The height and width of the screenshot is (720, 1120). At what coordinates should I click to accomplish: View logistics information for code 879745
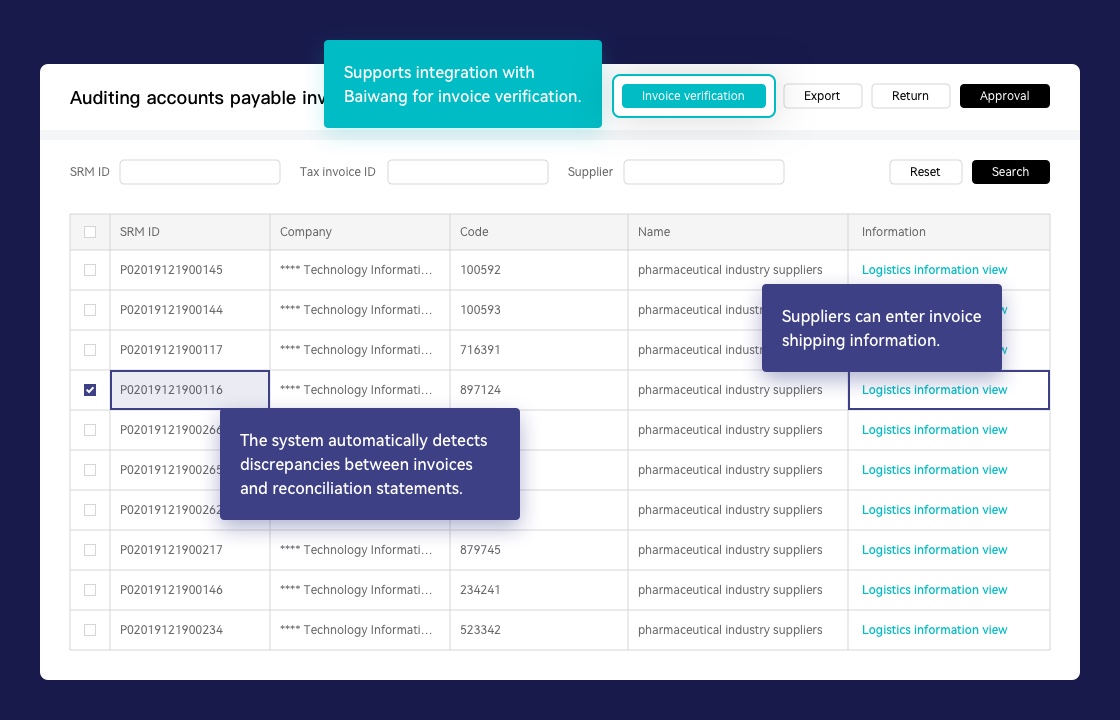click(x=934, y=550)
